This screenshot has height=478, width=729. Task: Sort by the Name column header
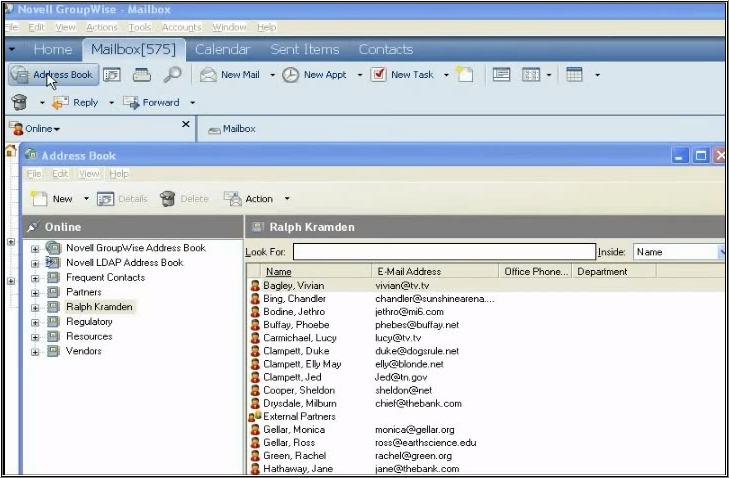pos(316,272)
